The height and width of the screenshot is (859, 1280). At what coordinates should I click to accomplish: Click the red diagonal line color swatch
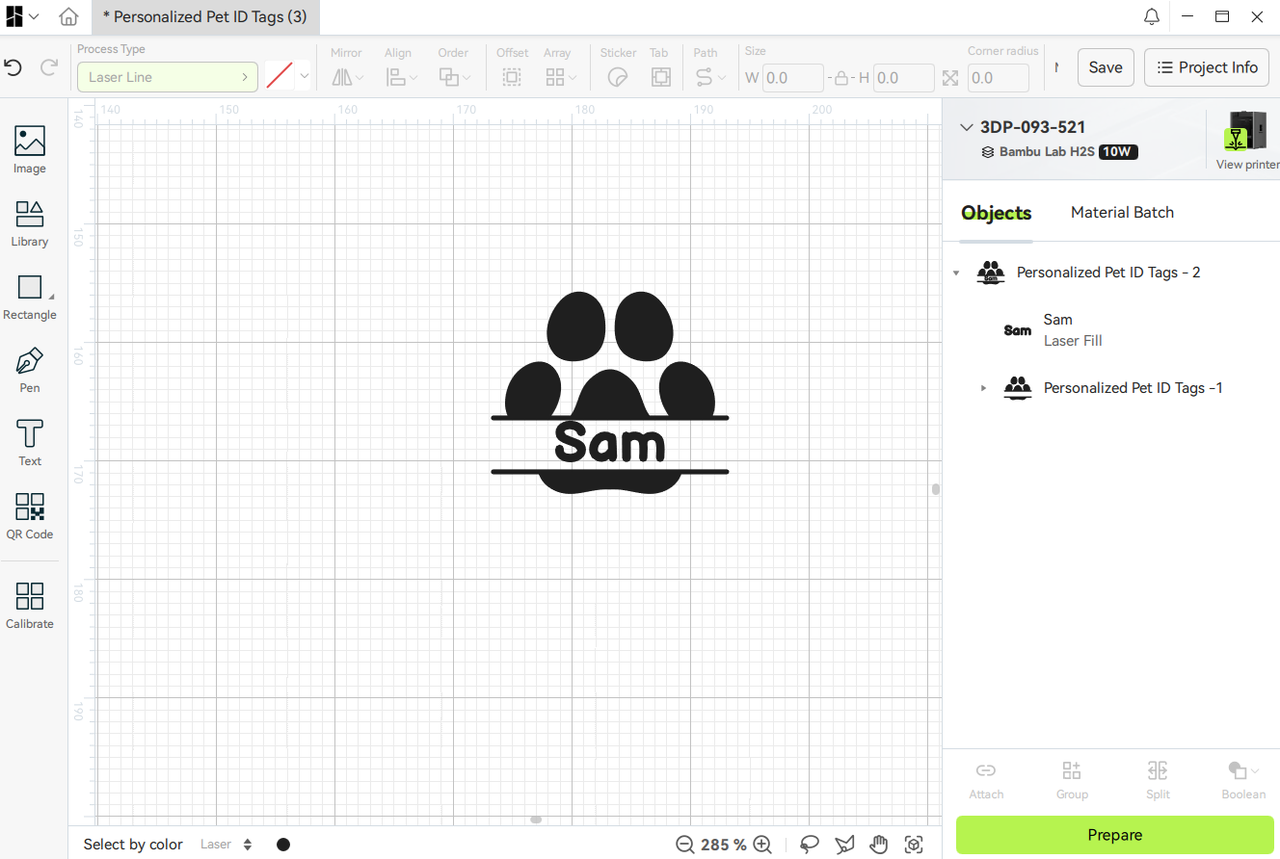point(279,77)
